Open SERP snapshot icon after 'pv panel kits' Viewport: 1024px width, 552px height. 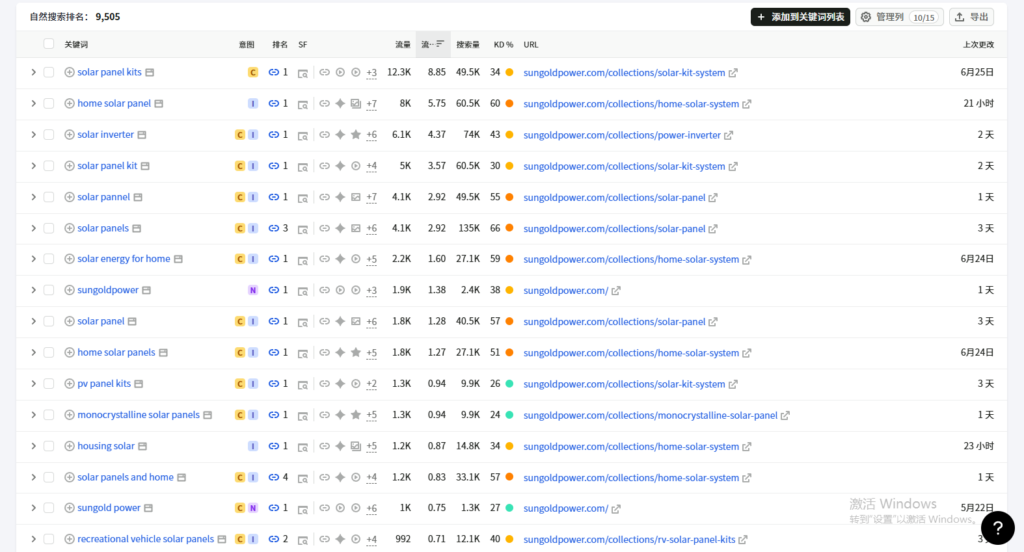tap(138, 384)
